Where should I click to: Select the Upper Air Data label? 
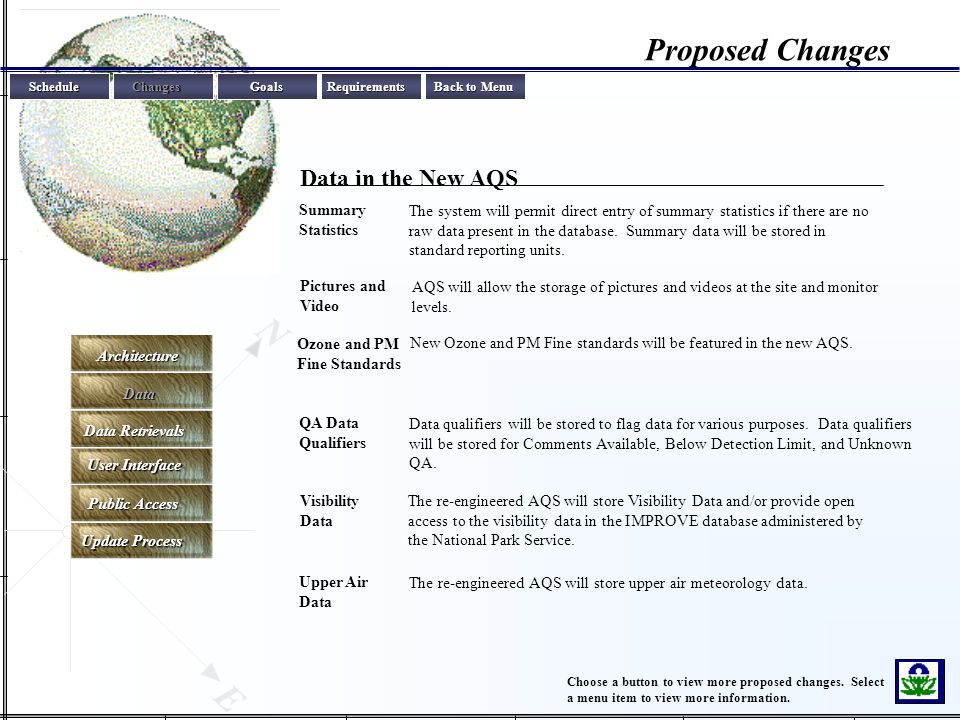[x=333, y=591]
